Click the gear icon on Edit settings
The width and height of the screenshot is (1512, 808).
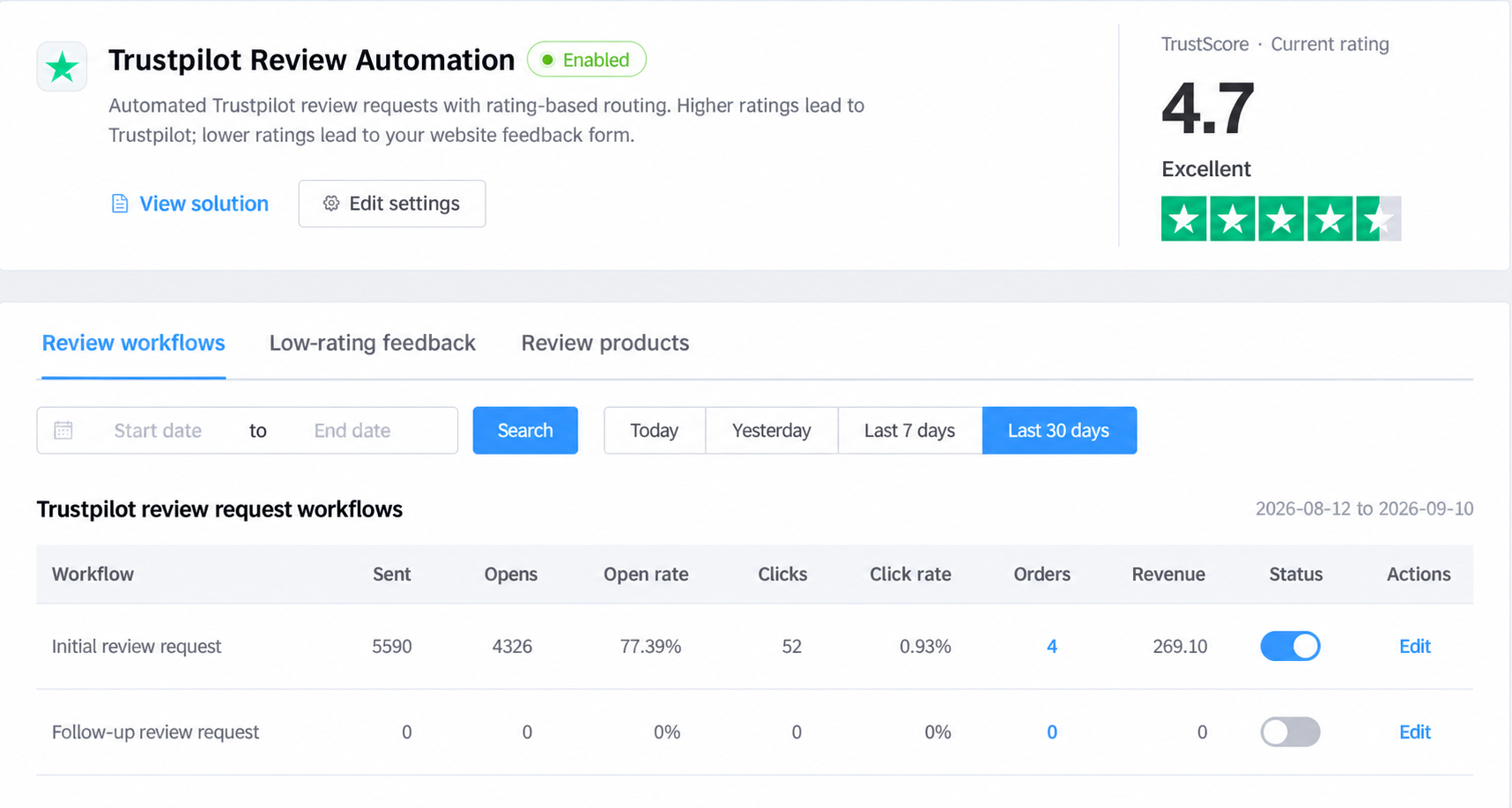(x=331, y=204)
